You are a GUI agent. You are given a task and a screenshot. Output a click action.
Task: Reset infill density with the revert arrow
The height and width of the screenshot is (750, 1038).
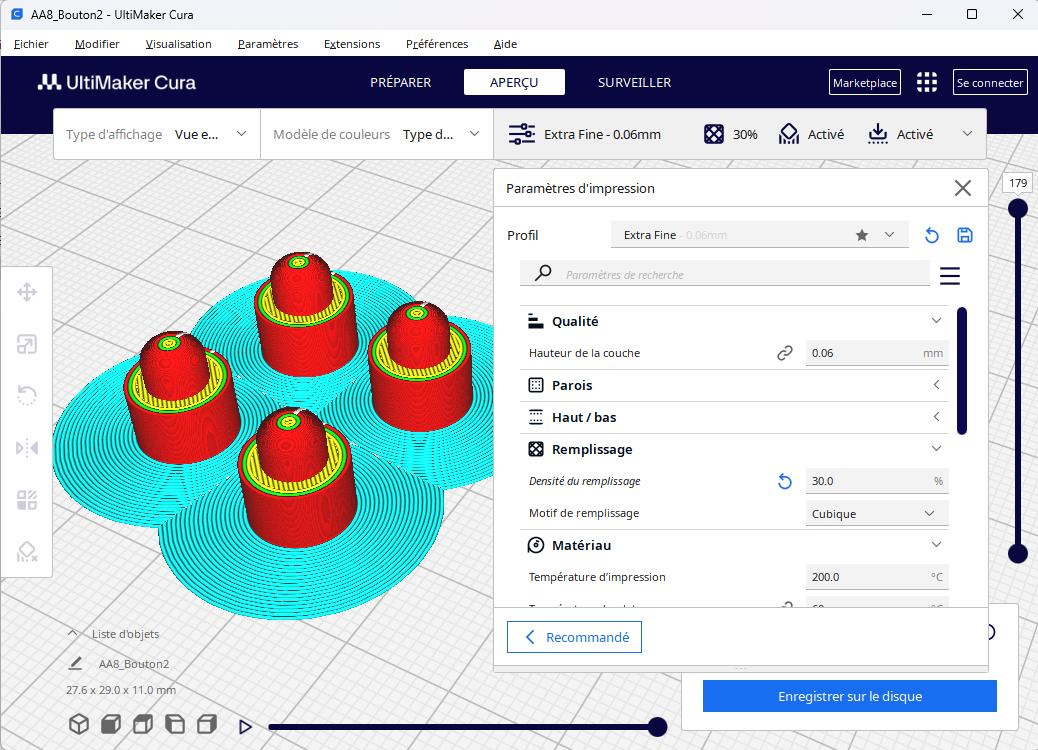[x=785, y=482]
